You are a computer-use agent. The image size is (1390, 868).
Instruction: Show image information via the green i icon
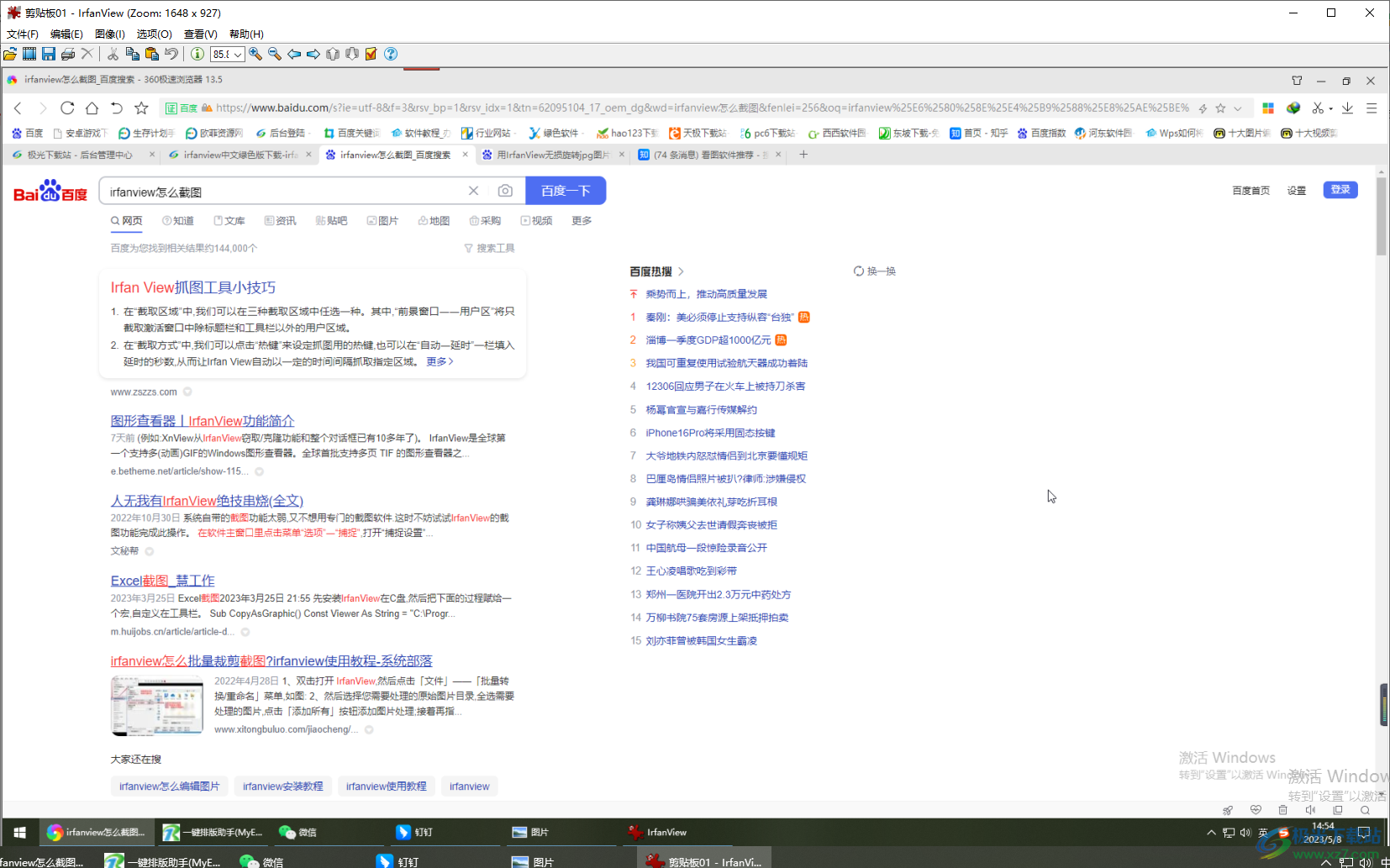[x=197, y=54]
